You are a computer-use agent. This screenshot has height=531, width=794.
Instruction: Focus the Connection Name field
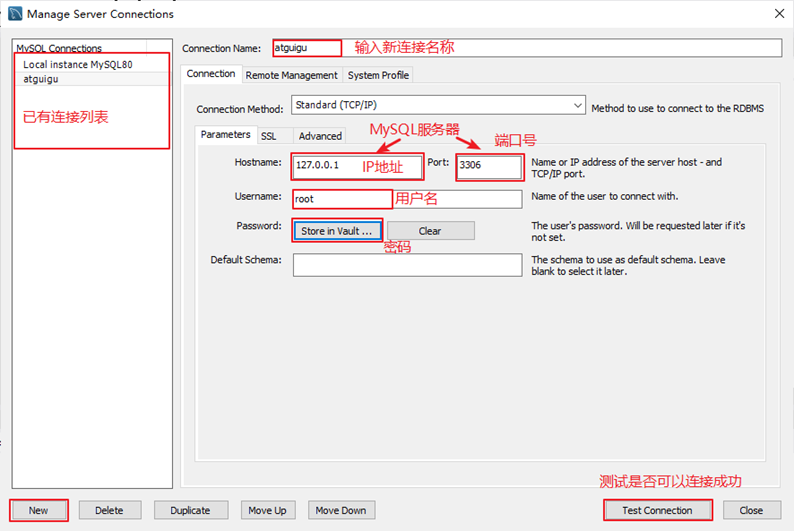[x=527, y=48]
